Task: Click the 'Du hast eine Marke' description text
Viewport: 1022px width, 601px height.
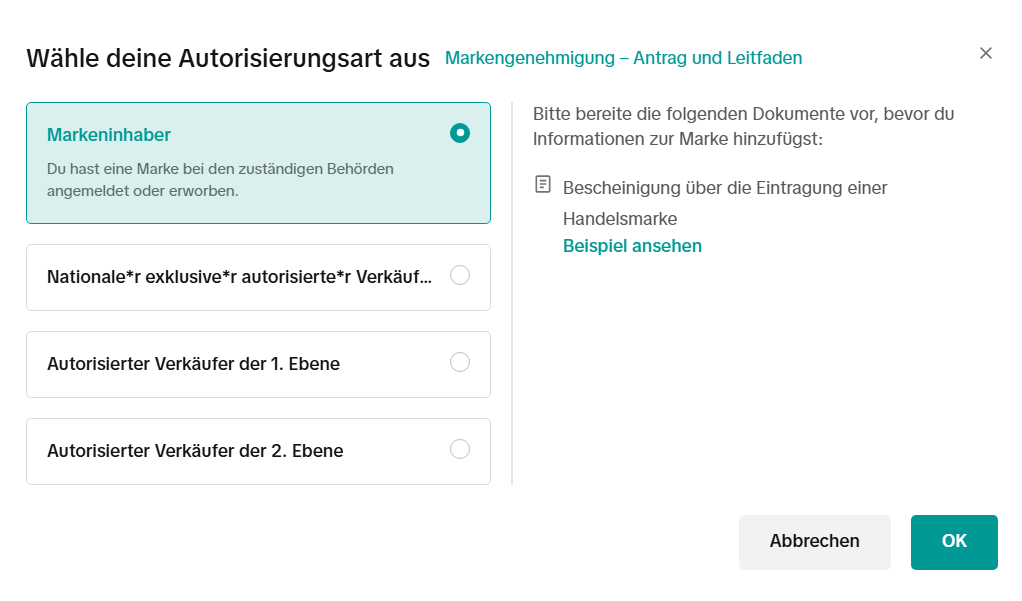Action: (x=220, y=180)
